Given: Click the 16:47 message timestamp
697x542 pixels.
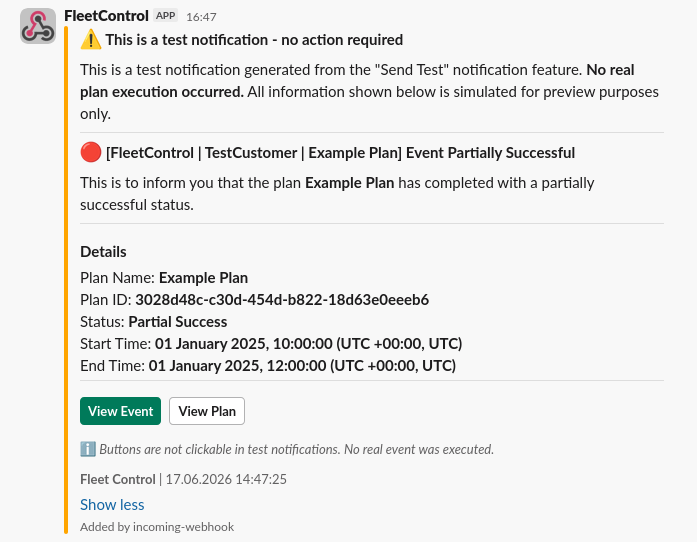Looking at the screenshot, I should 201,17.
